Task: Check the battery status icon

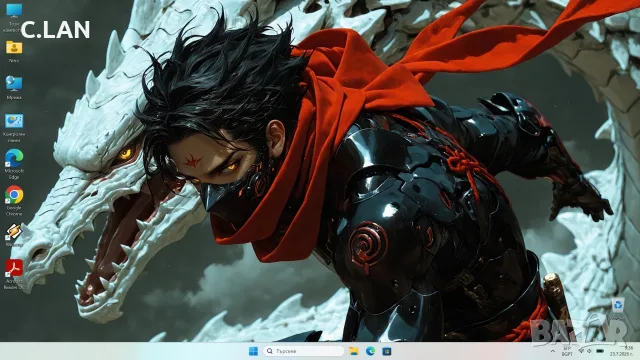Action: pyautogui.click(x=600, y=351)
